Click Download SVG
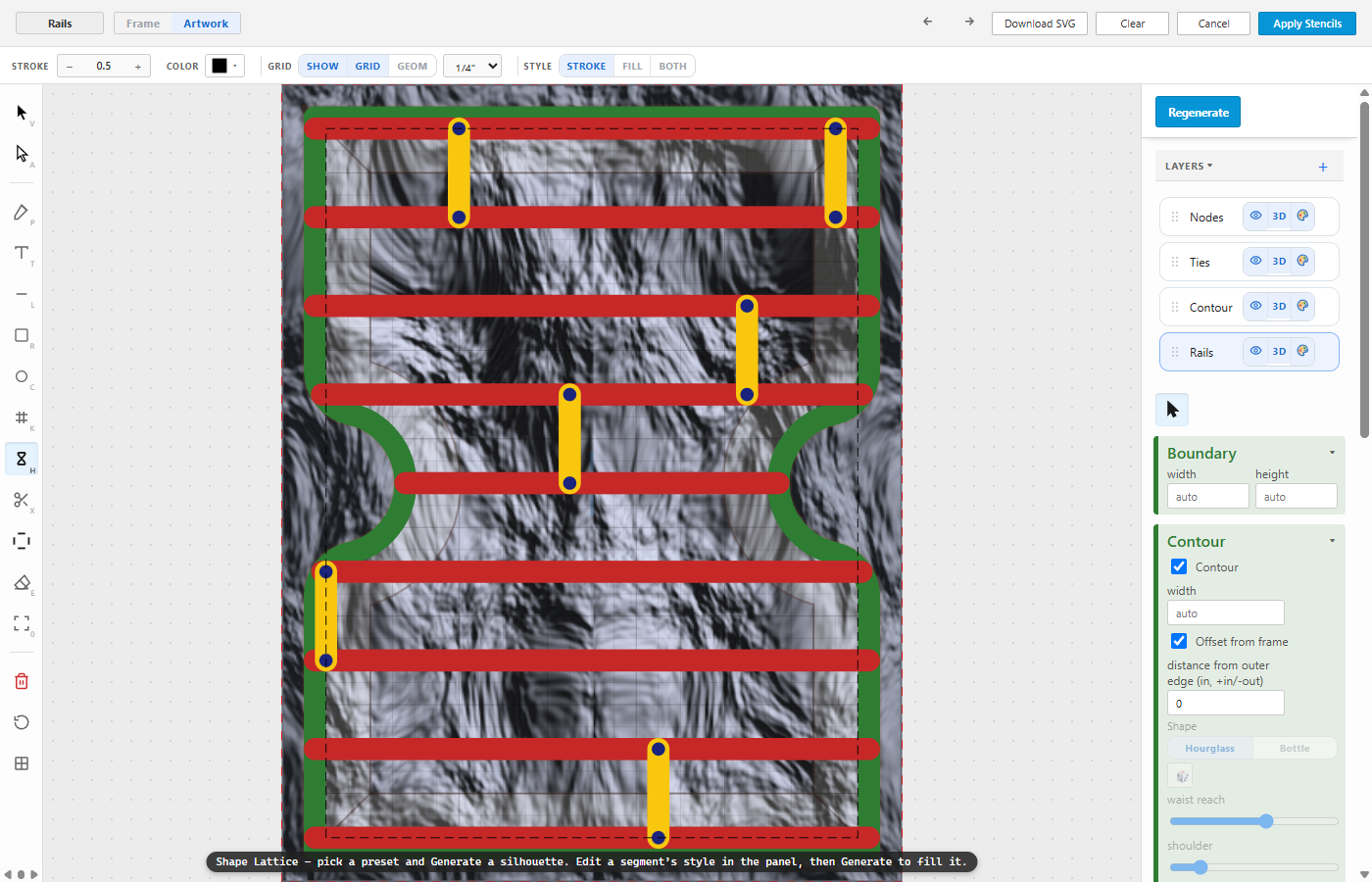This screenshot has width=1372, height=882. click(x=1040, y=24)
